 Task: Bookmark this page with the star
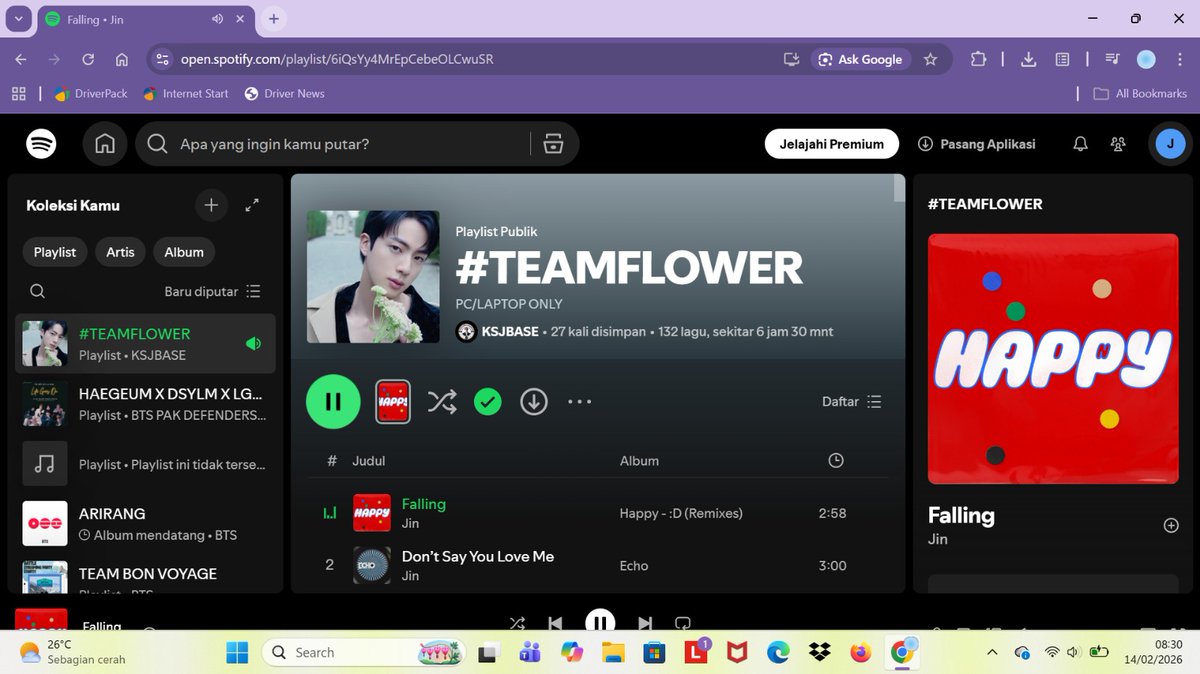click(x=931, y=59)
